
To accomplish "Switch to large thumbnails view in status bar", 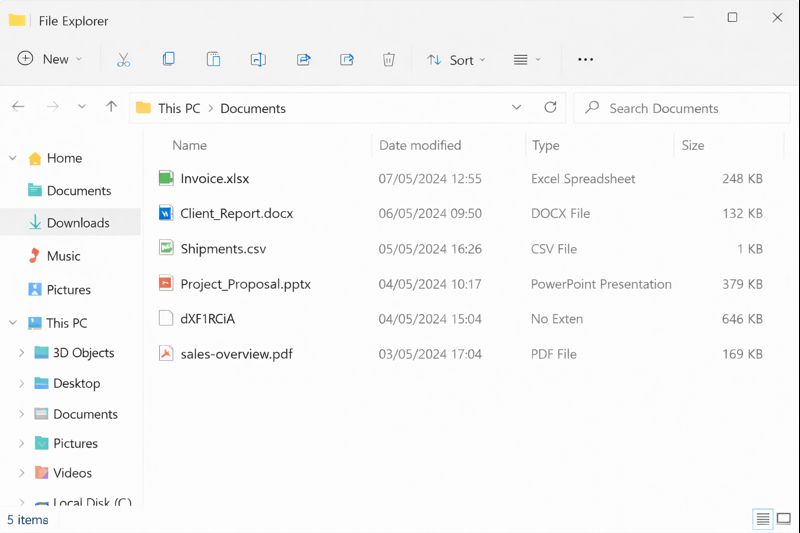I will click(786, 519).
